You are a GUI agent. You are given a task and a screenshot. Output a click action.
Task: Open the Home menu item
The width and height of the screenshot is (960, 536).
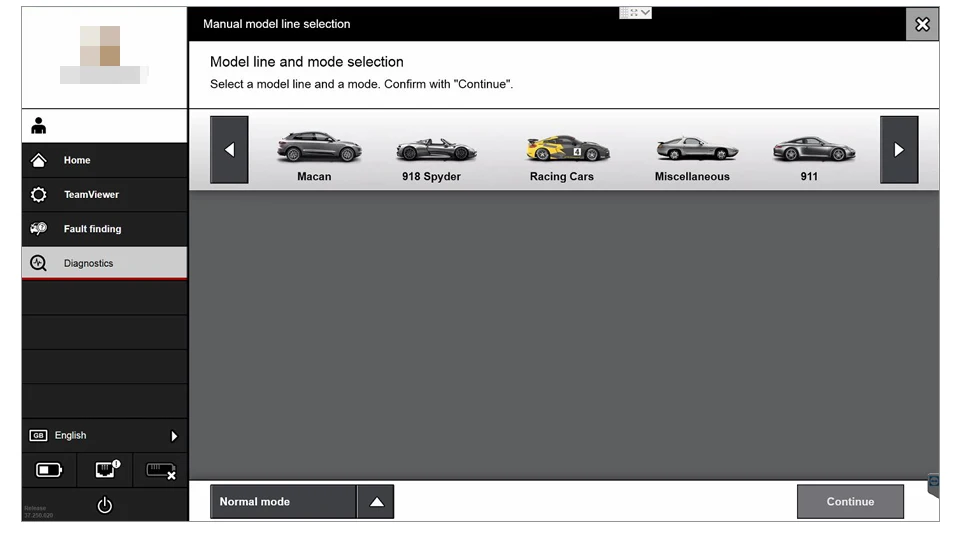point(105,160)
